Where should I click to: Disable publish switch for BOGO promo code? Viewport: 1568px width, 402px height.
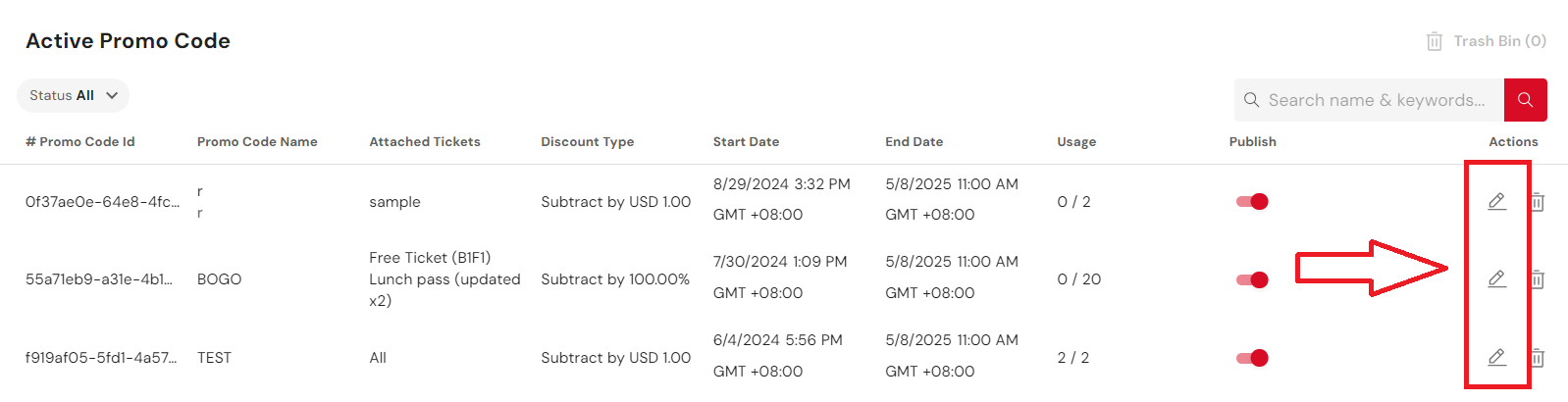(1252, 279)
